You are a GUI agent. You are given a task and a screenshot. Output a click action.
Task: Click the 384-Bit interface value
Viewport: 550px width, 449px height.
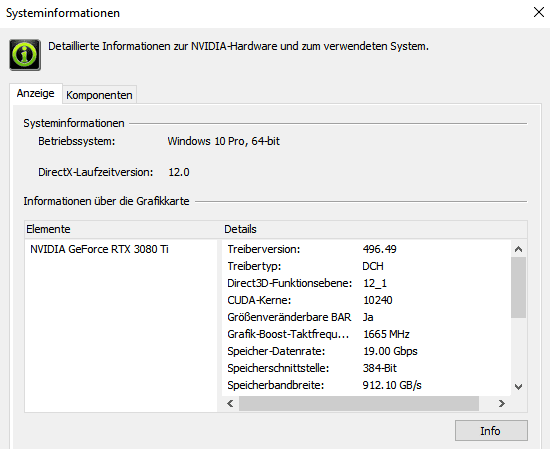pyautogui.click(x=380, y=368)
